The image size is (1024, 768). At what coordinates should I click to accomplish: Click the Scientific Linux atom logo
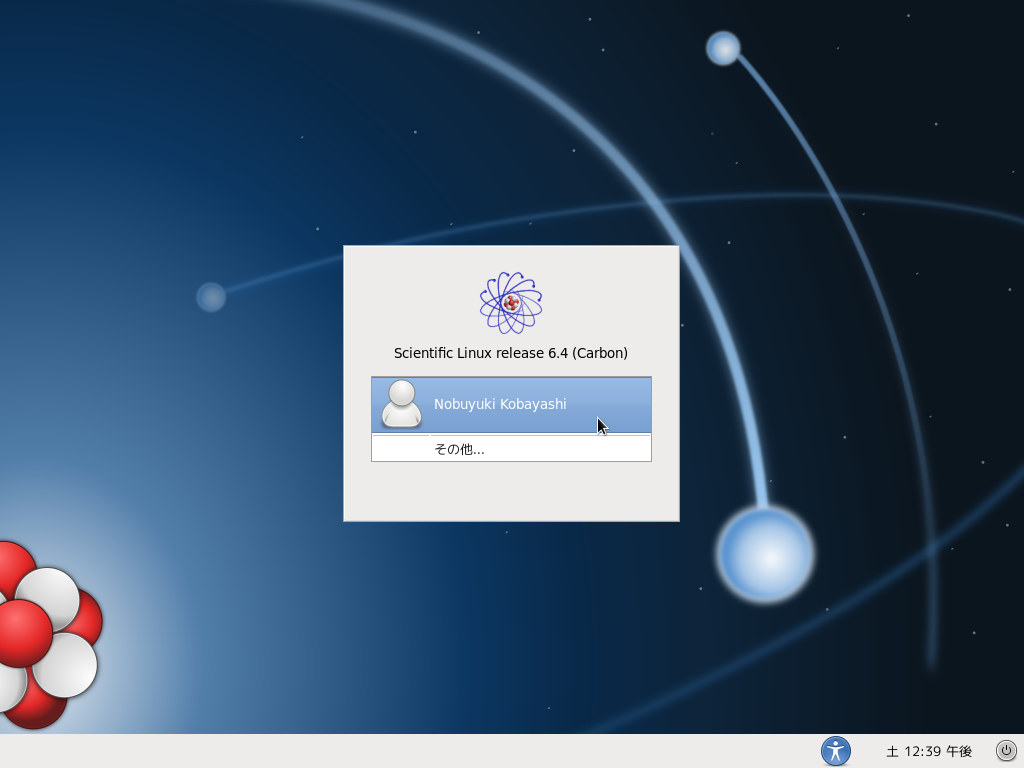click(511, 302)
